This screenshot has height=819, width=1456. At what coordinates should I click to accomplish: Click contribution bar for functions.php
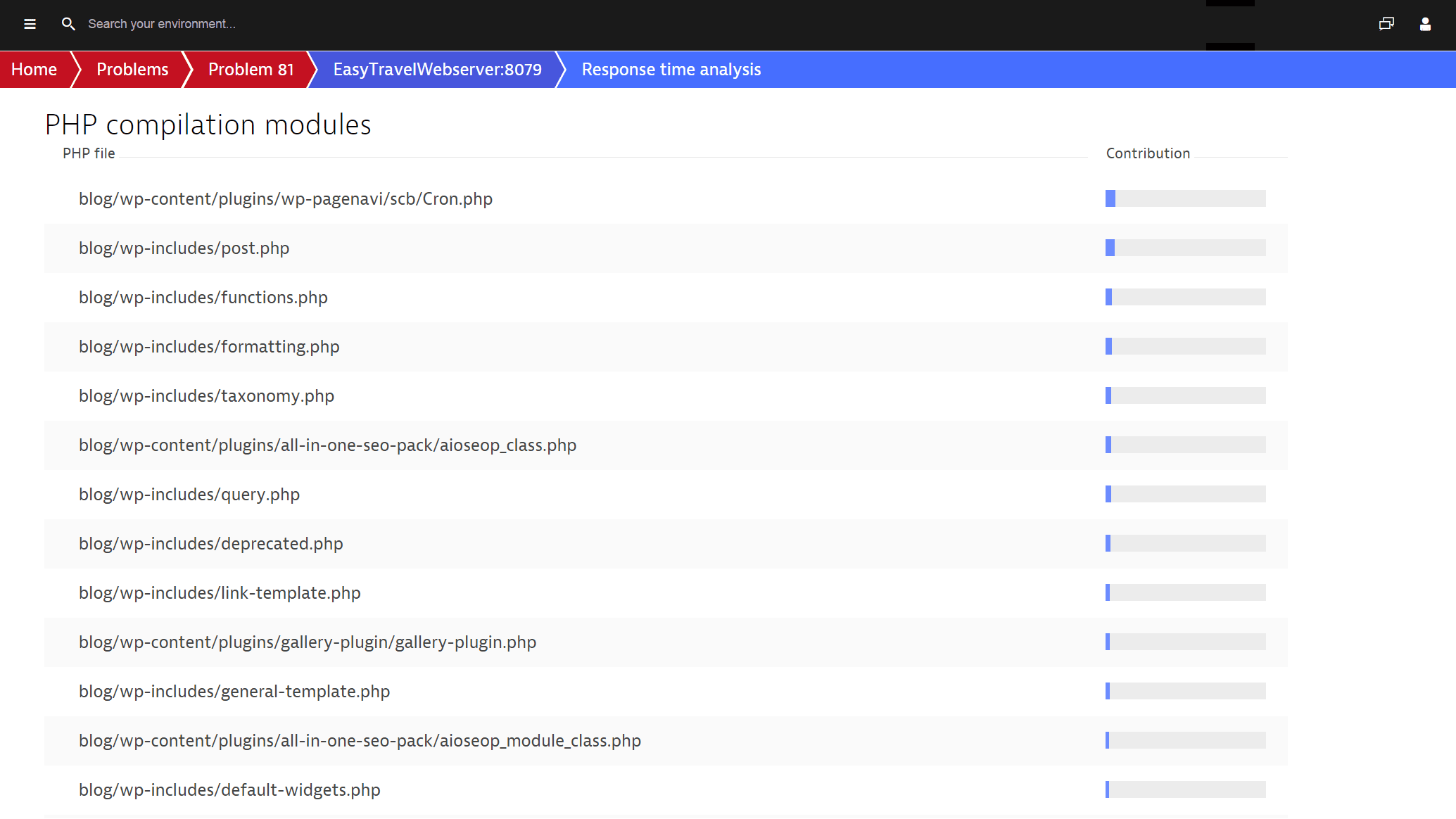pyautogui.click(x=1186, y=297)
